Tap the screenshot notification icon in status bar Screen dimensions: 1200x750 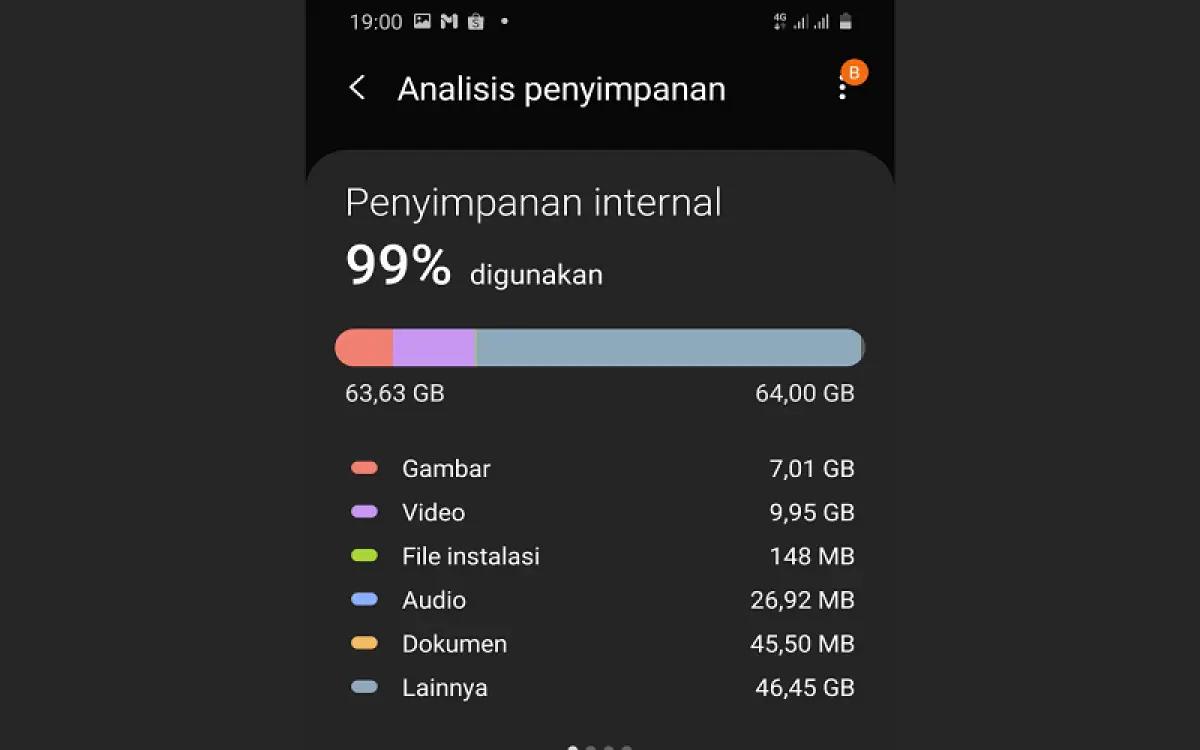tap(423, 20)
